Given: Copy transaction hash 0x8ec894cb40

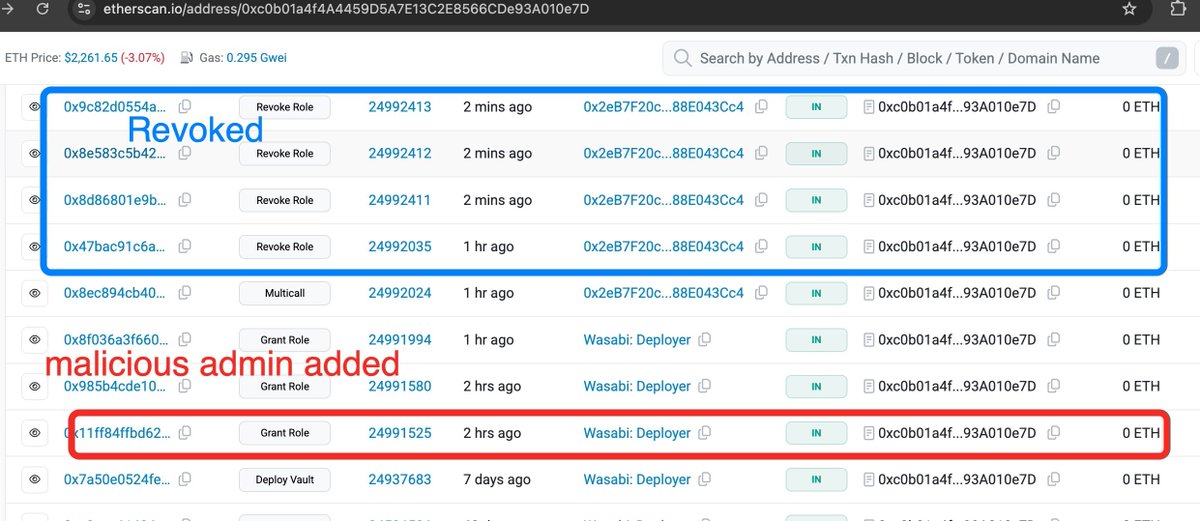Looking at the screenshot, I should pos(184,293).
